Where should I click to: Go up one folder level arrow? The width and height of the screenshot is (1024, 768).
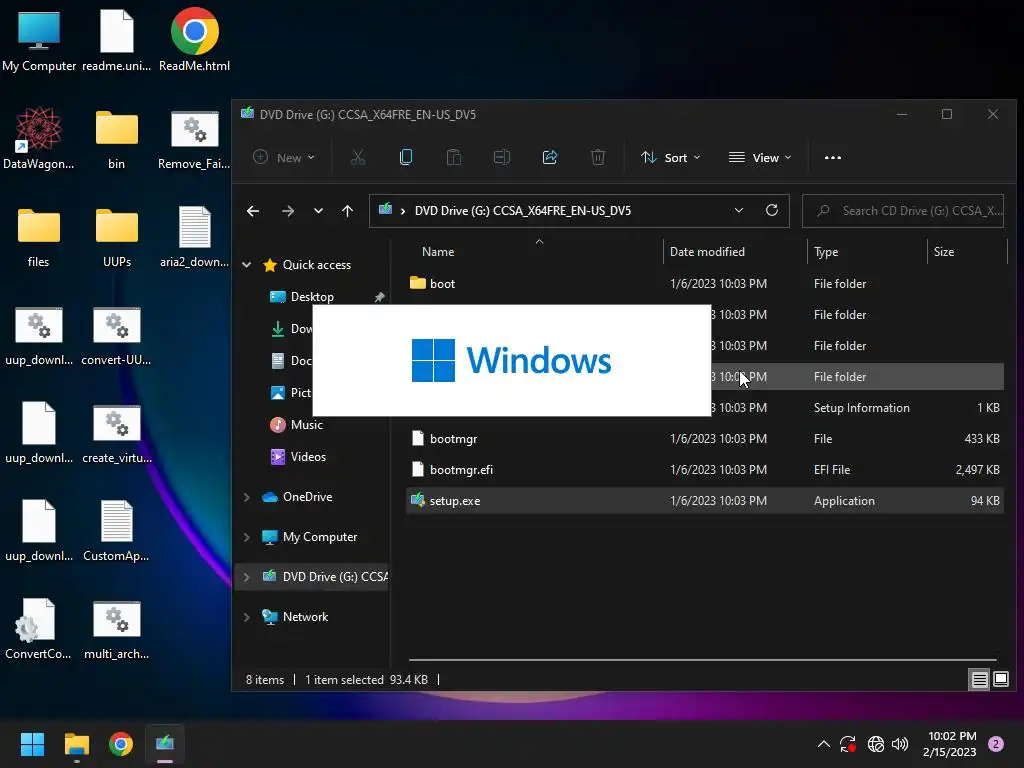point(347,211)
